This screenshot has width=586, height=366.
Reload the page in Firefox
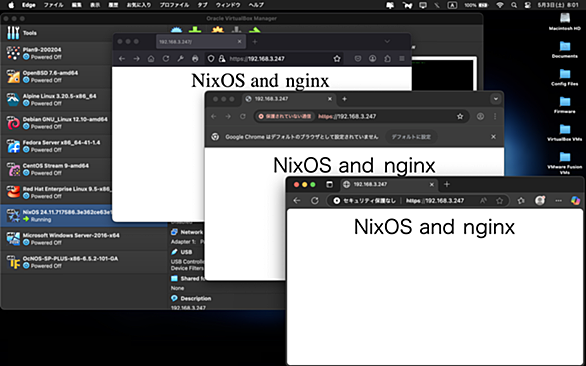click(x=166, y=59)
